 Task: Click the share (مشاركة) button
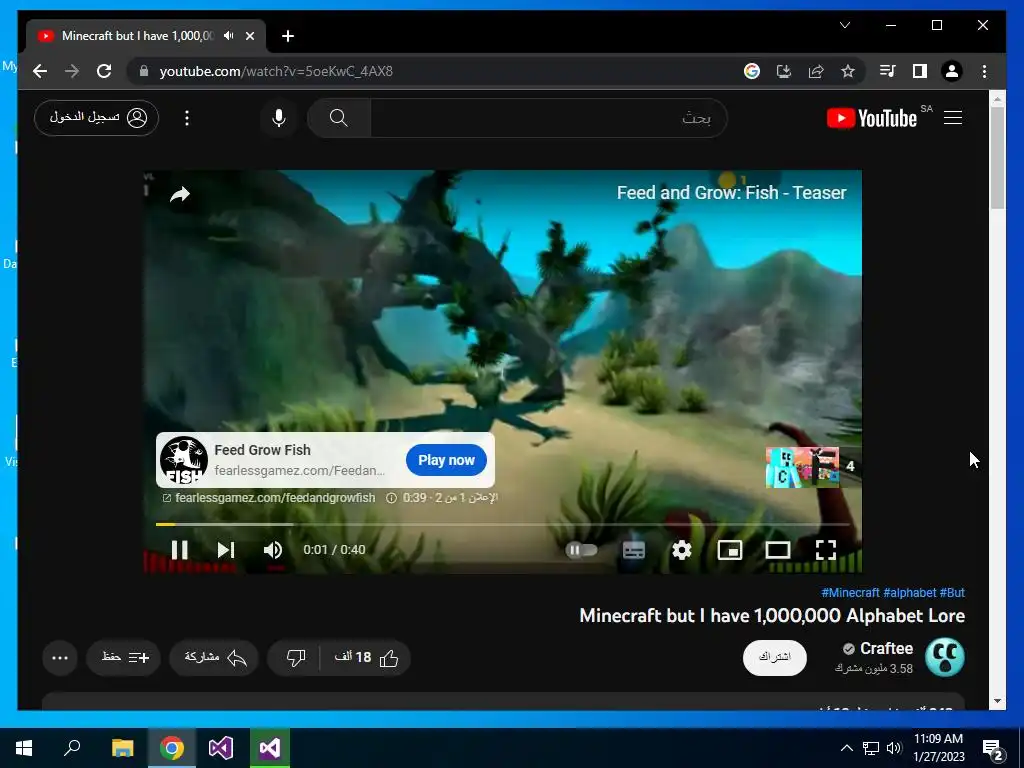pos(214,658)
